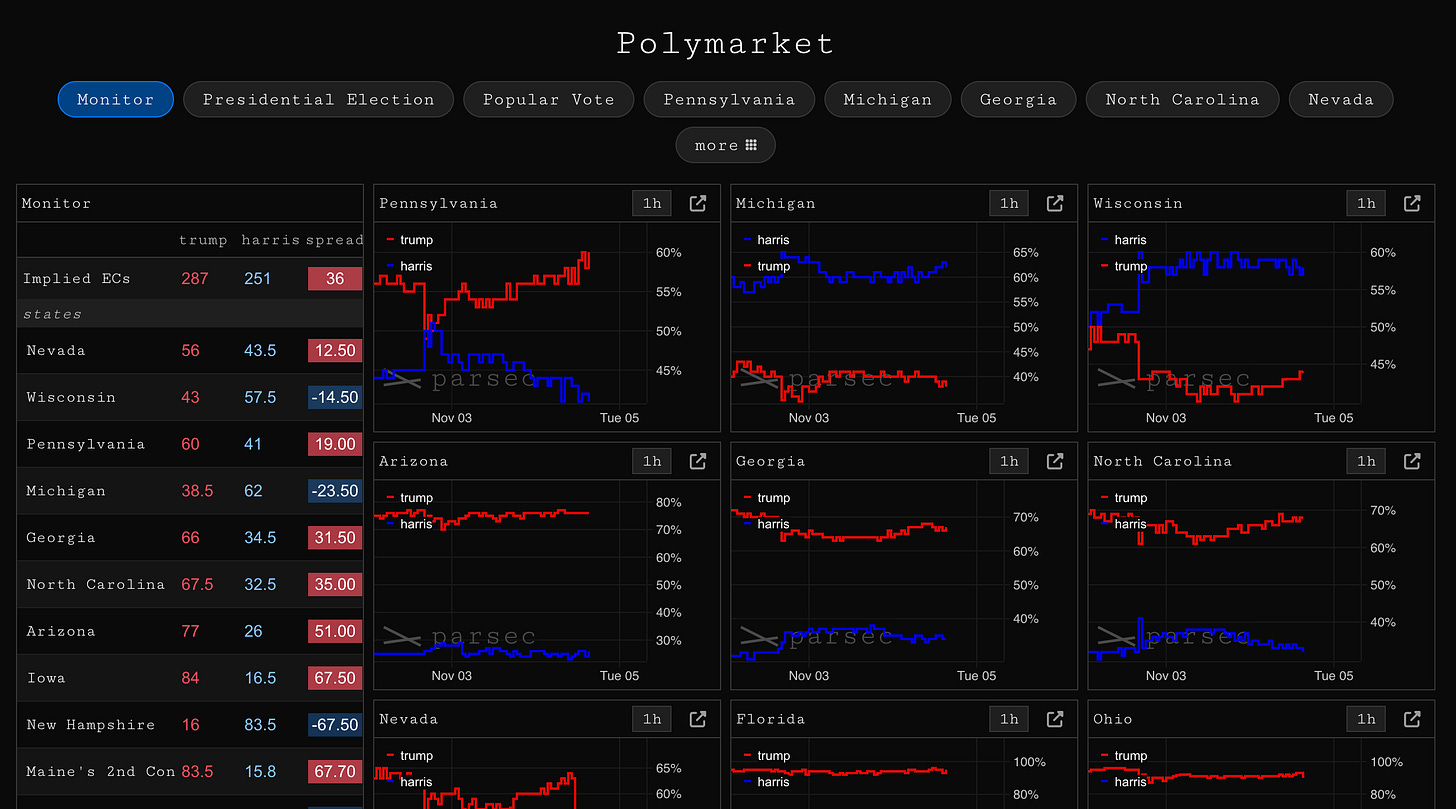Change Pennsylvania chart 1h interval
The image size is (1456, 809).
click(652, 203)
